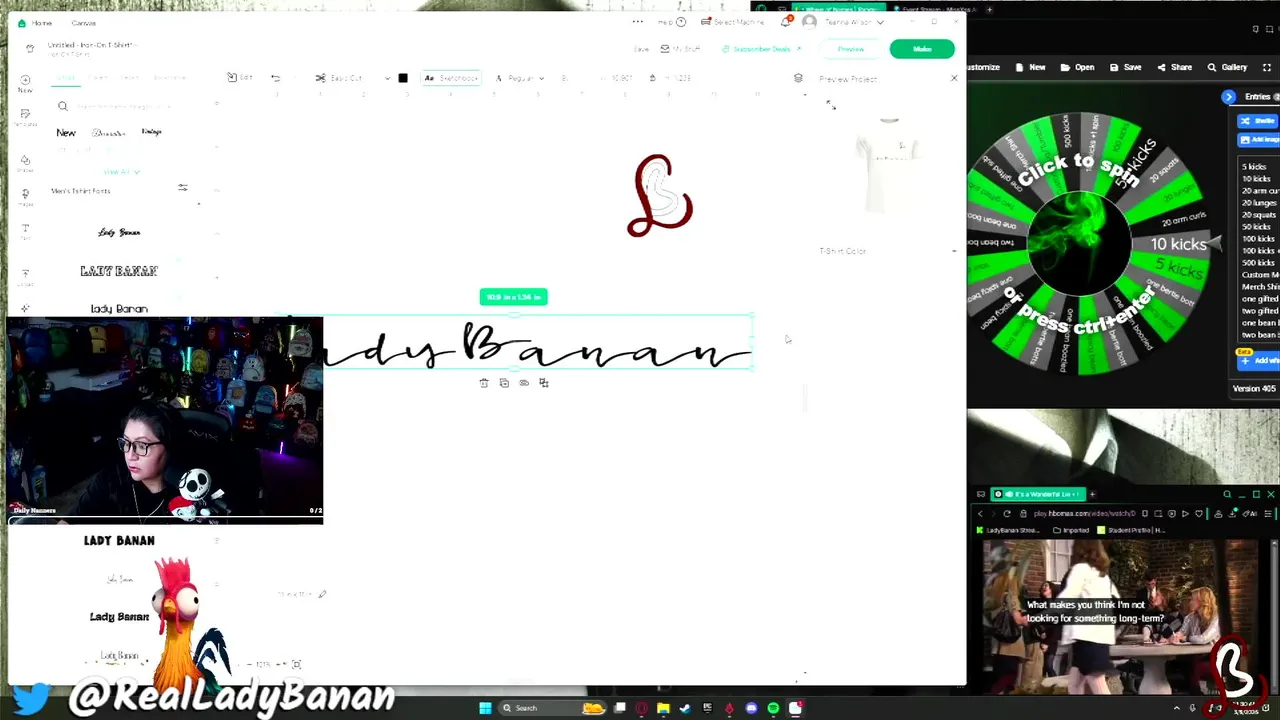This screenshot has height=720, width=1280.
Task: Open the Help menu
Action: click(x=672, y=22)
